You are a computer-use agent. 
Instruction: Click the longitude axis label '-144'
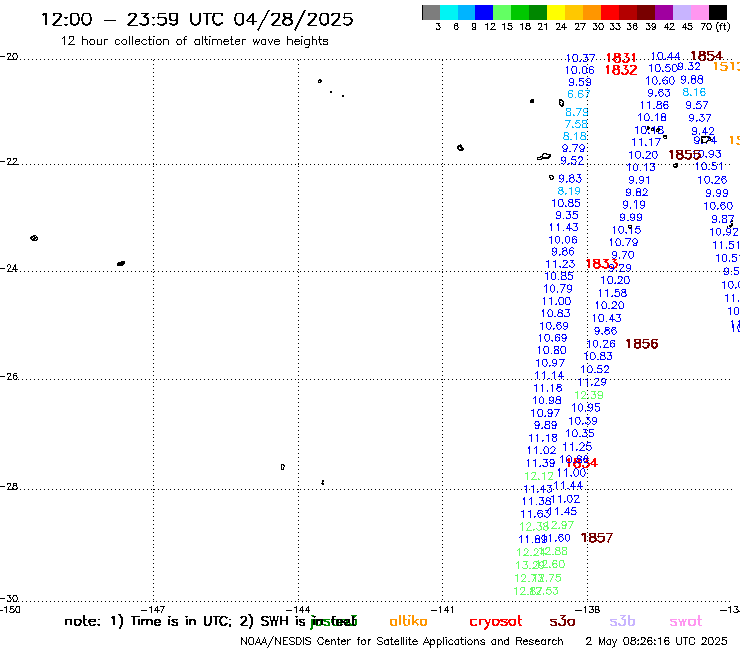pos(298,609)
